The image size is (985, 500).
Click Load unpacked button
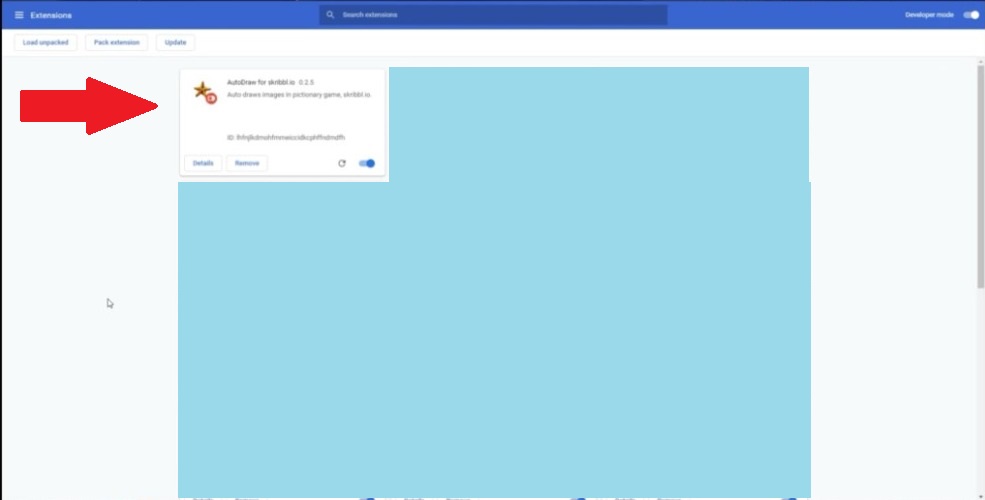pos(45,43)
